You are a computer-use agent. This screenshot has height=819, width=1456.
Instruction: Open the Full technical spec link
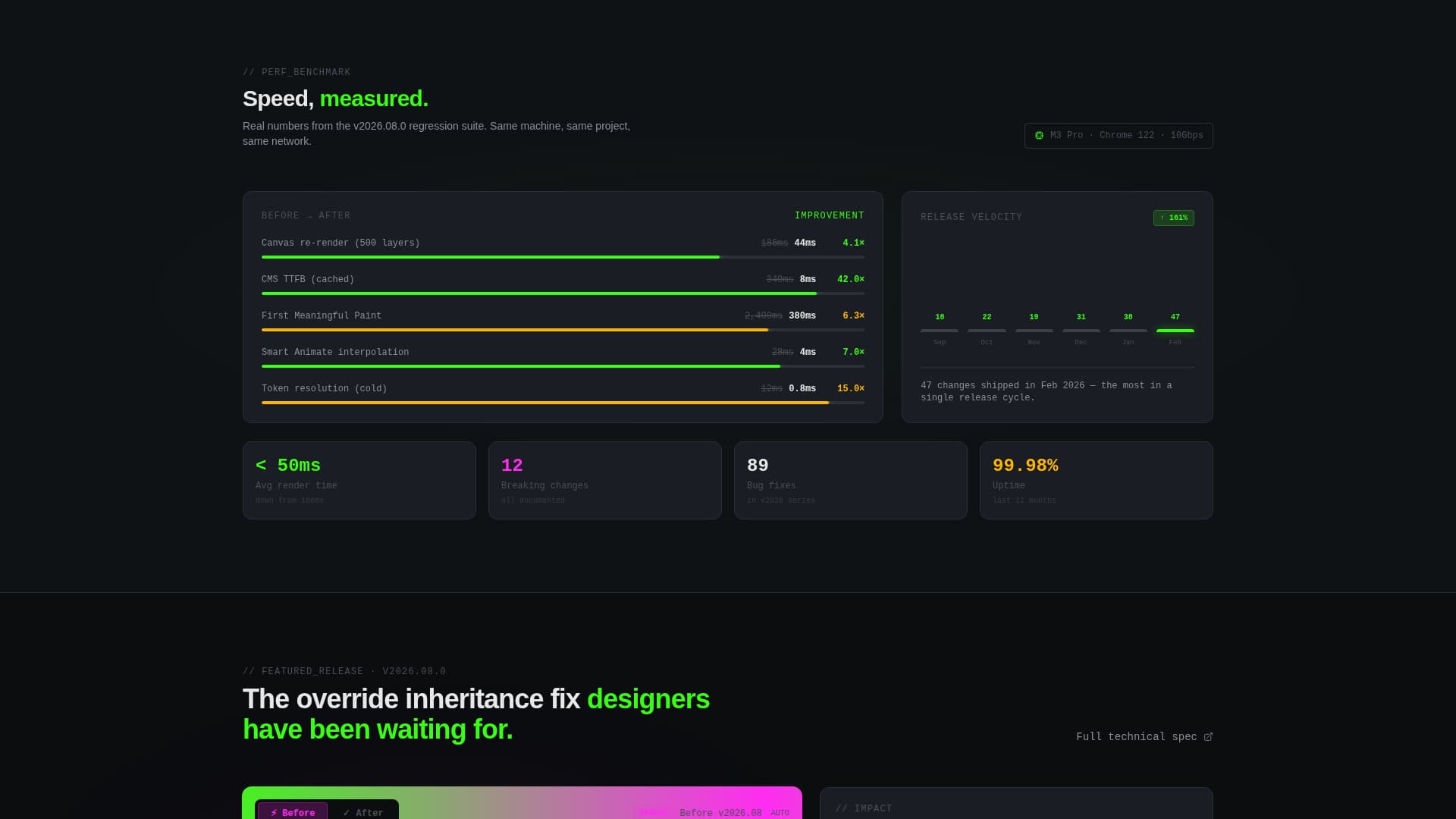(1144, 737)
